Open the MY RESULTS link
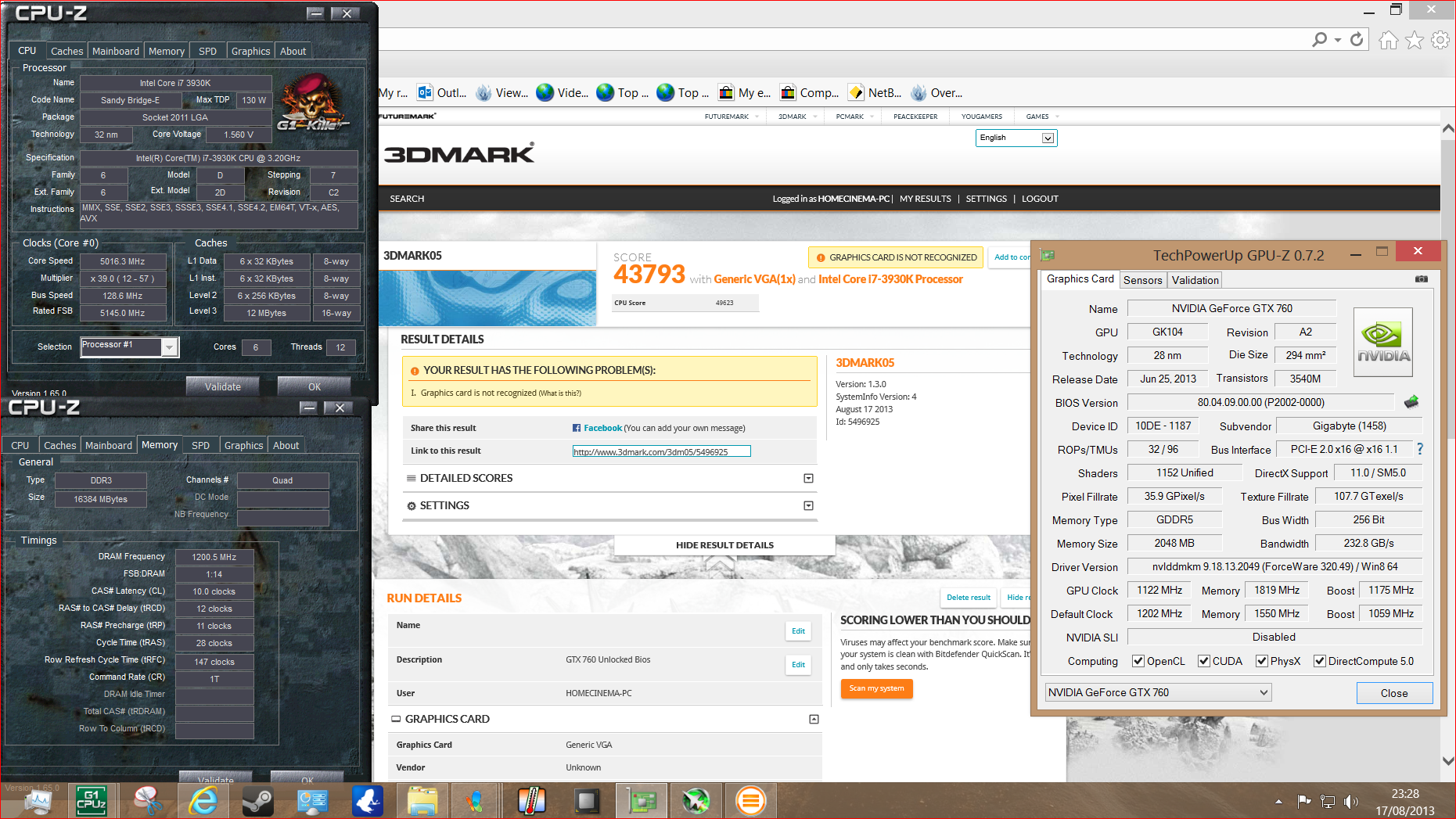 point(926,199)
